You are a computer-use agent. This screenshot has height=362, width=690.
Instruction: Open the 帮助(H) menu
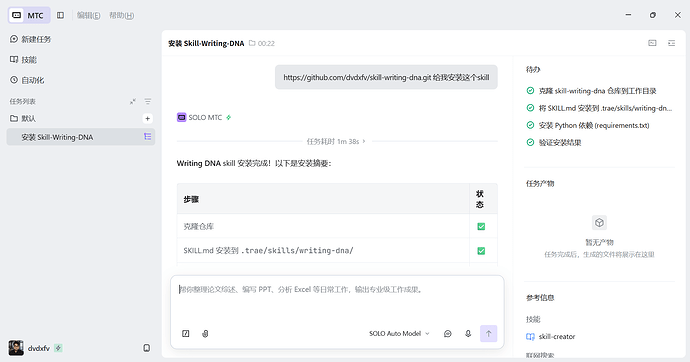(121, 15)
